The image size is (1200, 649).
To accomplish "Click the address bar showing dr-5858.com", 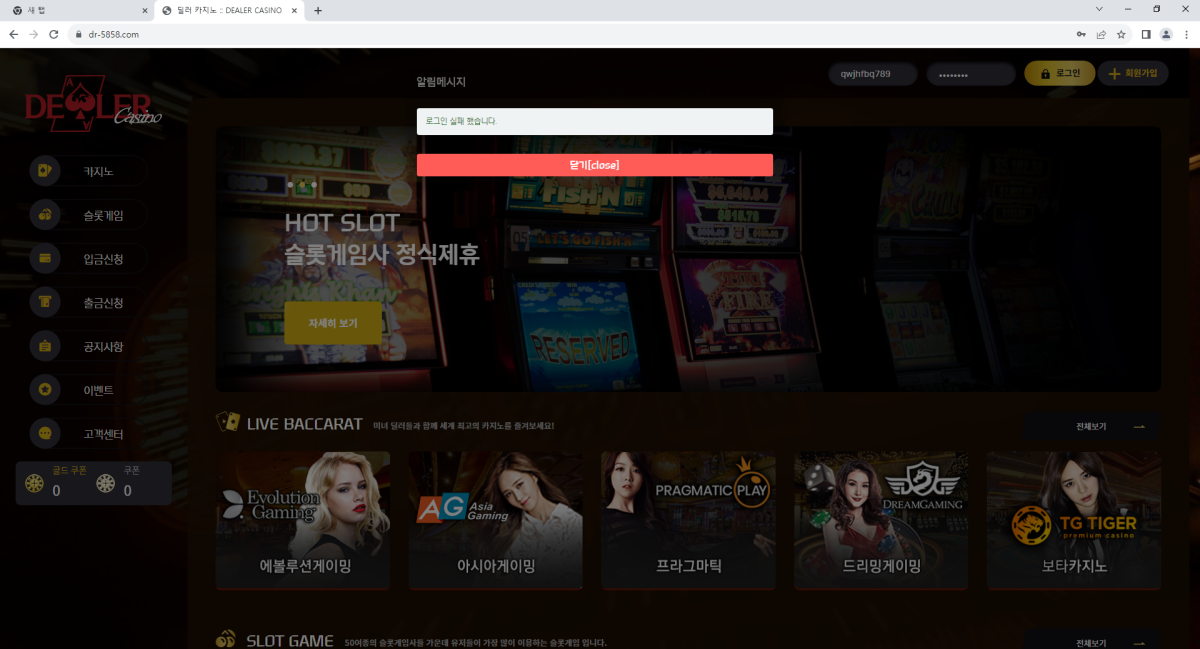I will (x=570, y=34).
